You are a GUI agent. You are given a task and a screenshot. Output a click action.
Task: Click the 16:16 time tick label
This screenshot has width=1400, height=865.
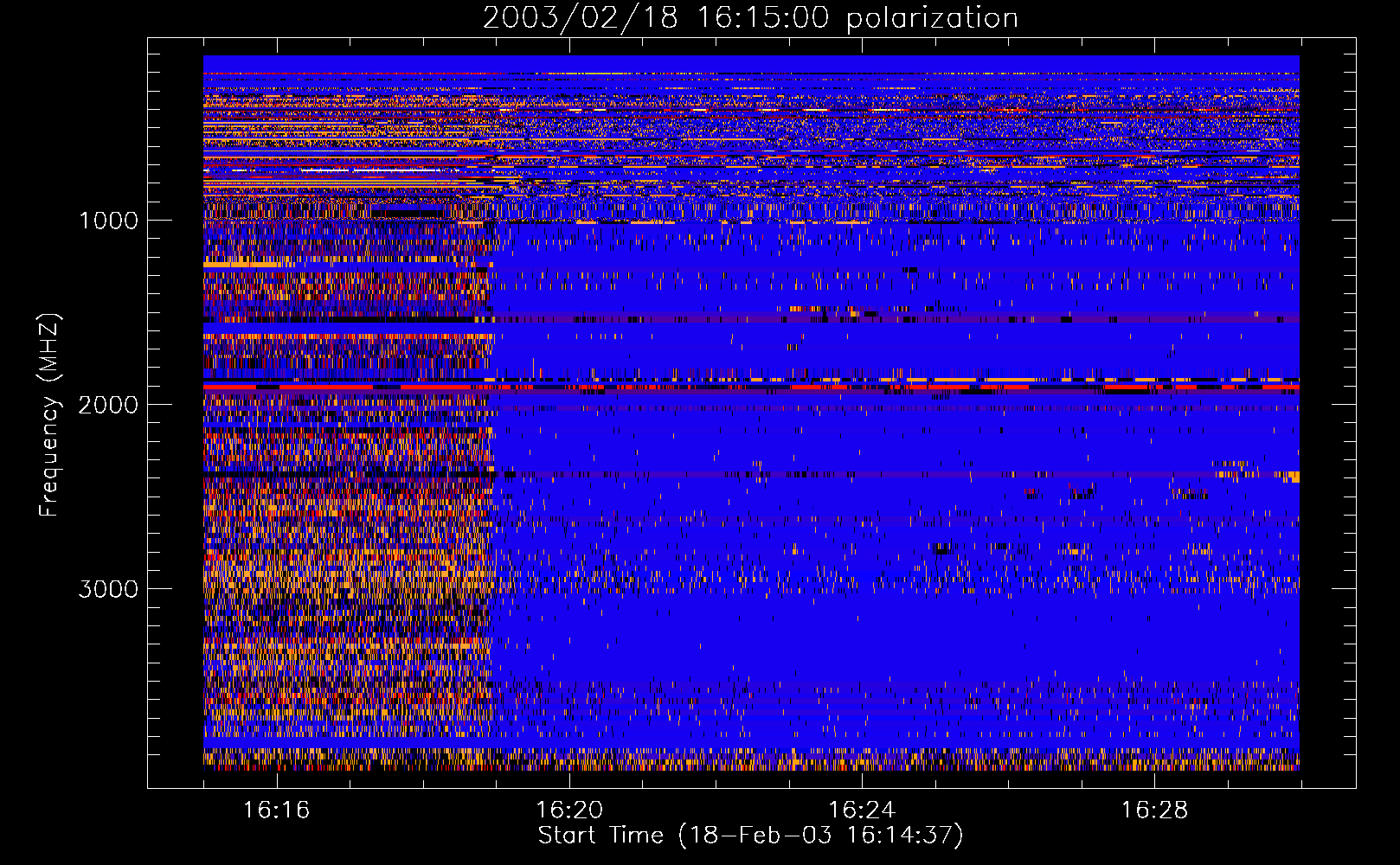click(x=277, y=811)
